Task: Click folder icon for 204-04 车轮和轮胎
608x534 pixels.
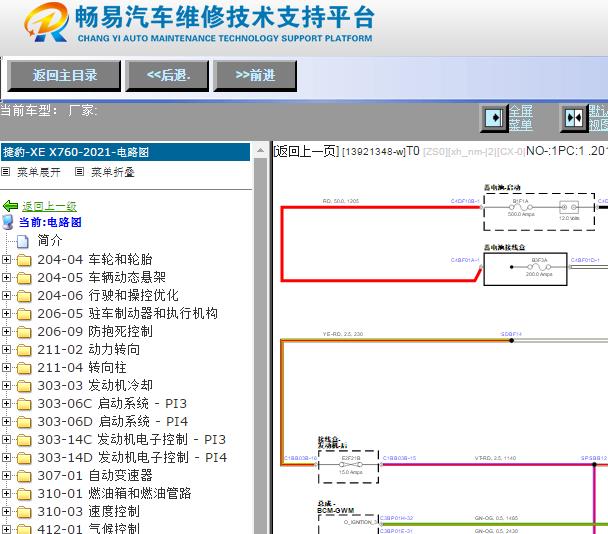Action: click(24, 260)
